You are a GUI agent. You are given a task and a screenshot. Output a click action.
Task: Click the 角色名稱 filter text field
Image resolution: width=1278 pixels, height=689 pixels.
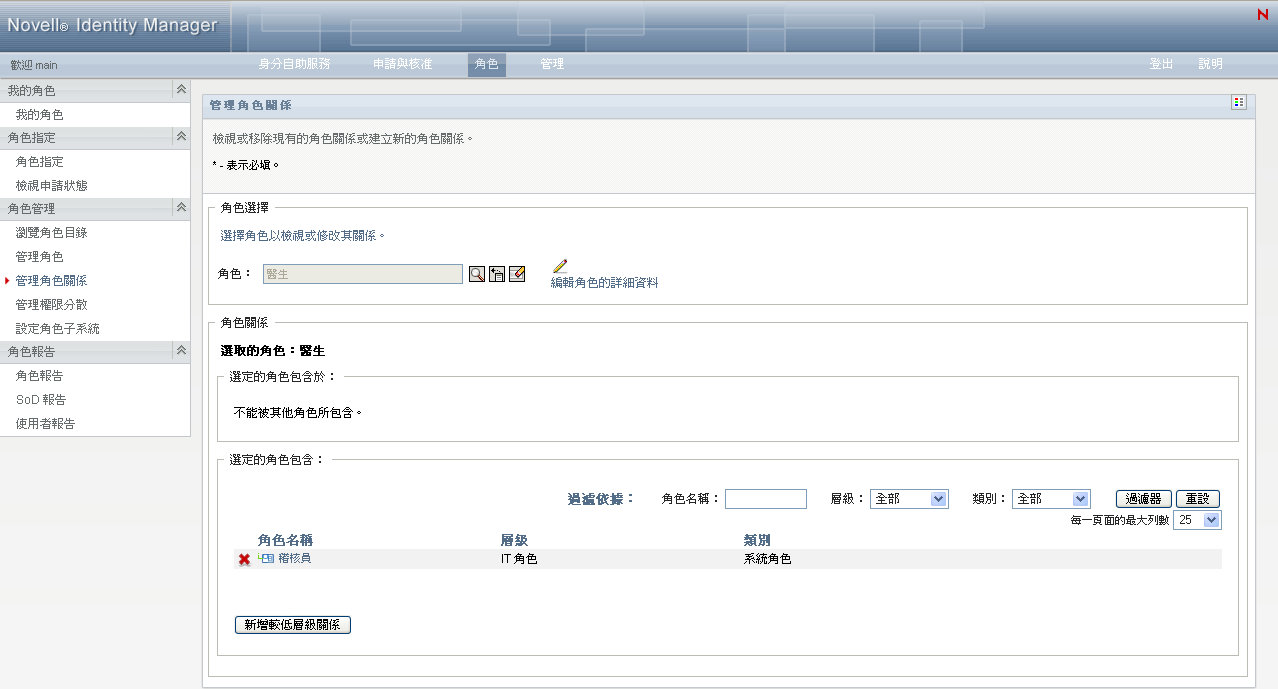pos(766,499)
